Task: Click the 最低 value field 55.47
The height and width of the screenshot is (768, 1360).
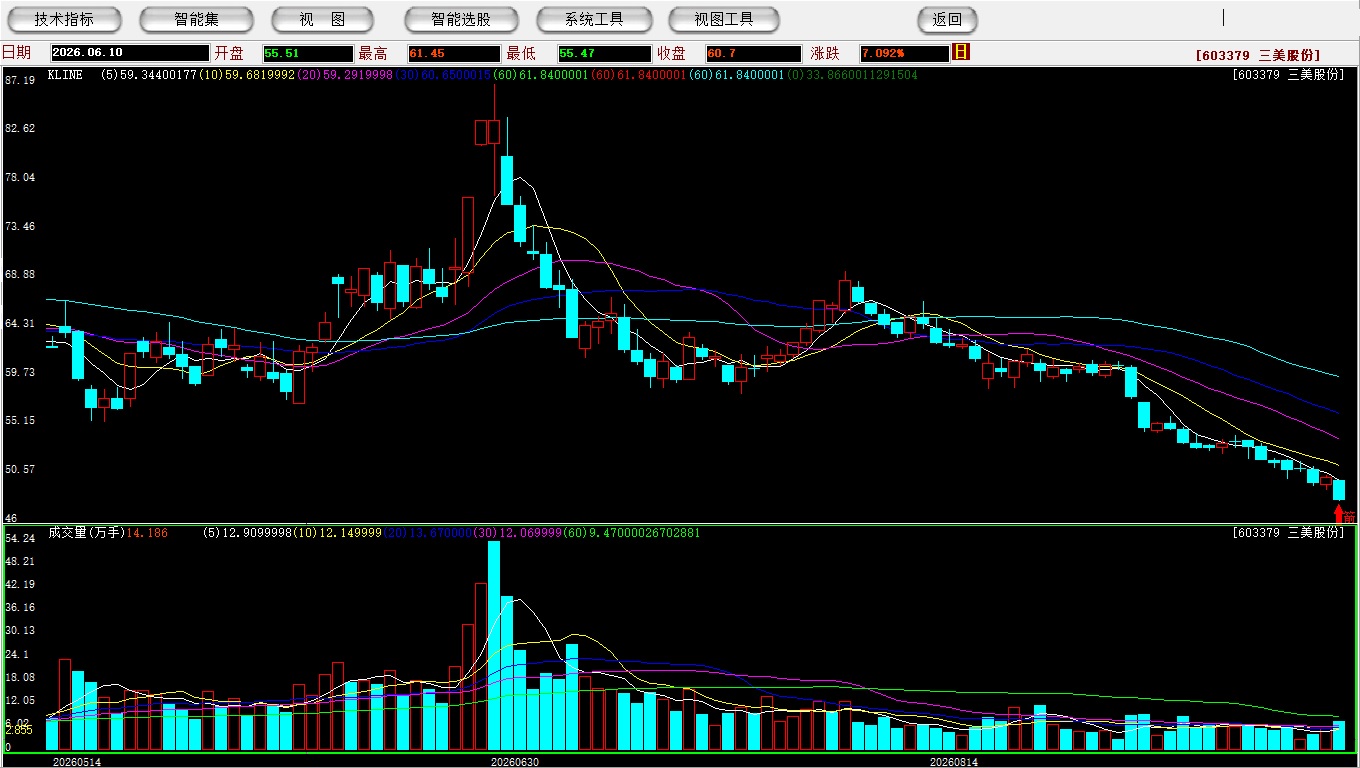Action: 604,53
